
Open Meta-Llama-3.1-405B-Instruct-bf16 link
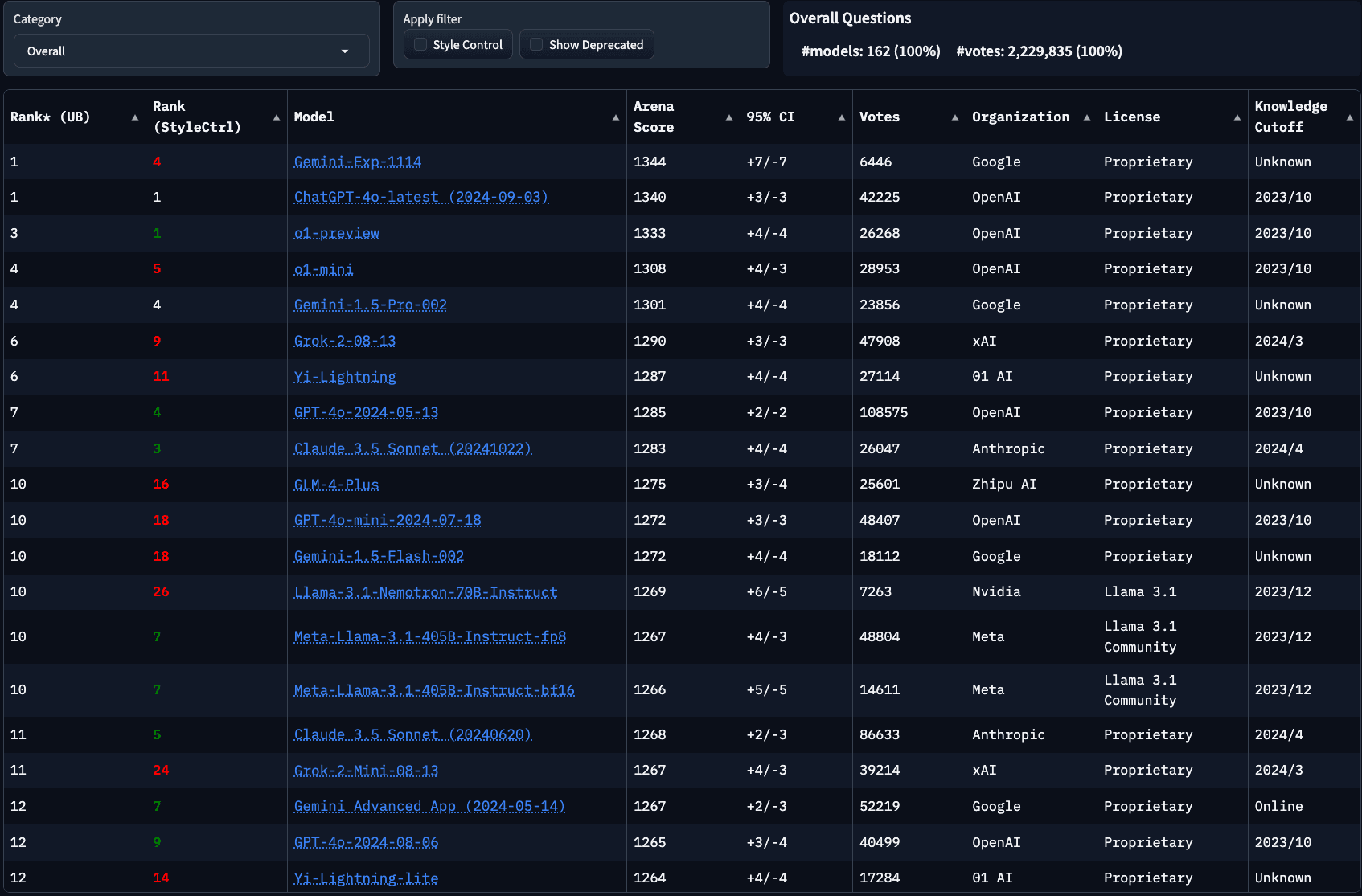click(435, 689)
